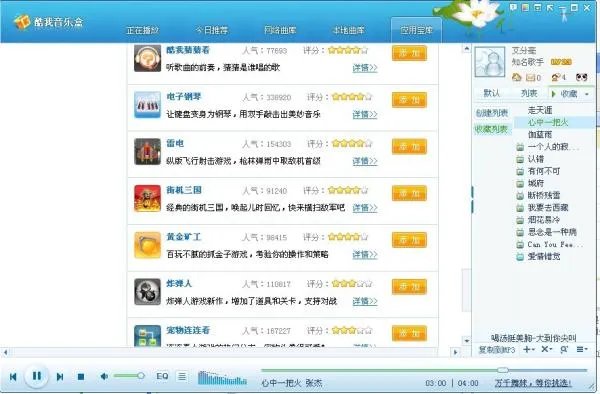Add the 黄金矿工 game
The height and width of the screenshot is (394, 600).
[409, 240]
